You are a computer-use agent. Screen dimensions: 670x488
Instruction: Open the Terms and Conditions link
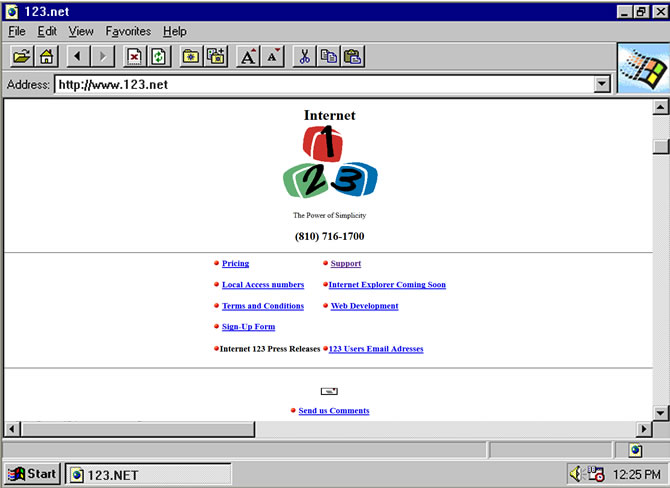[x=263, y=306]
